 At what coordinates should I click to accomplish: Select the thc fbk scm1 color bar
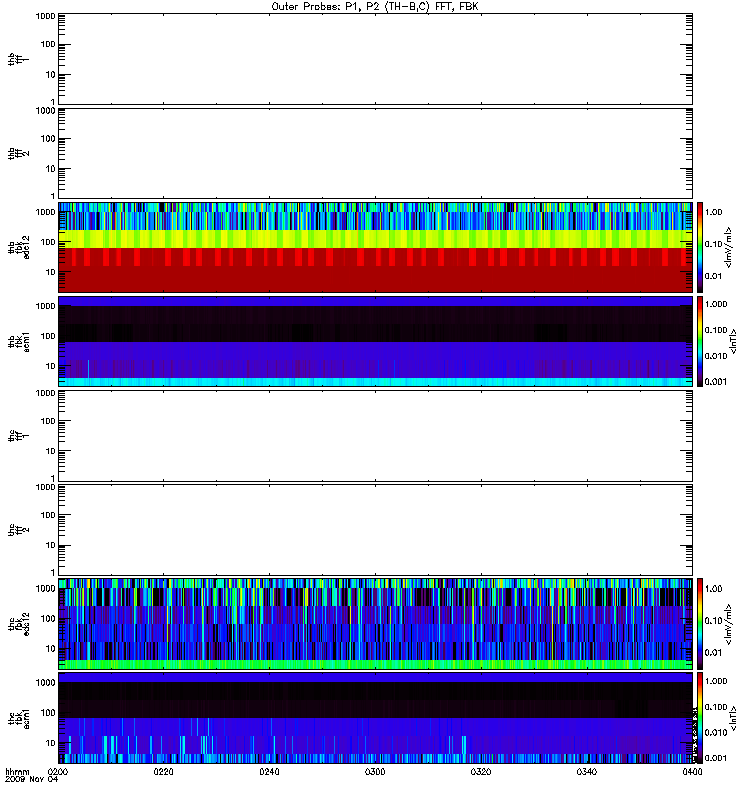(x=700, y=718)
